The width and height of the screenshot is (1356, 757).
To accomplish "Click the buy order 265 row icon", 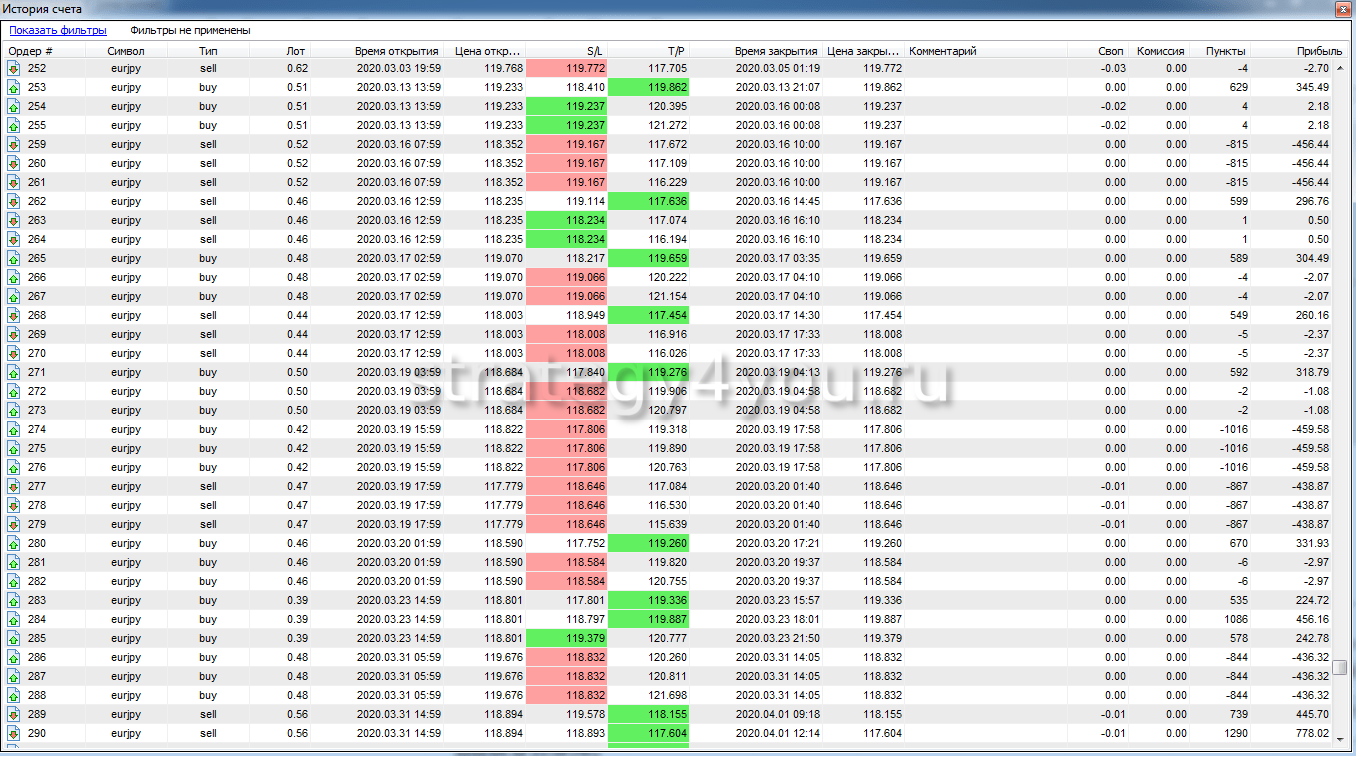I will point(14,258).
